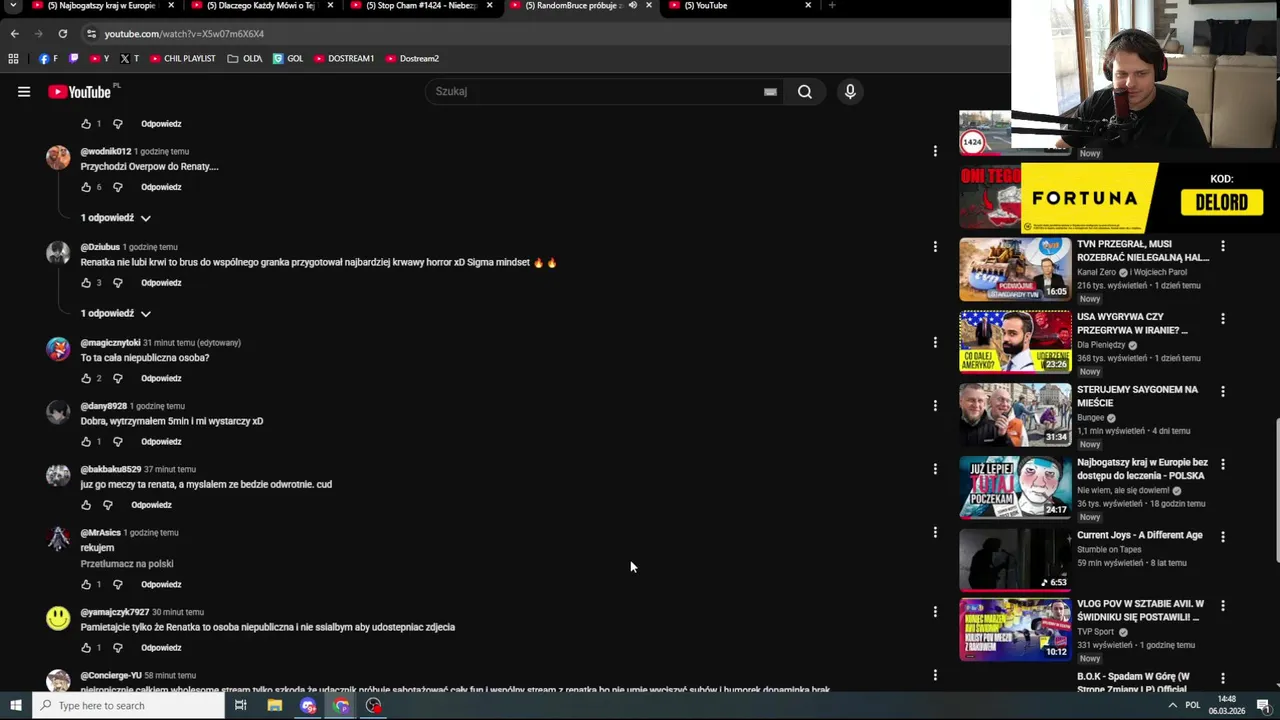Open the X 'T' bookmark
Screen dimensions: 1280x720
tap(129, 58)
